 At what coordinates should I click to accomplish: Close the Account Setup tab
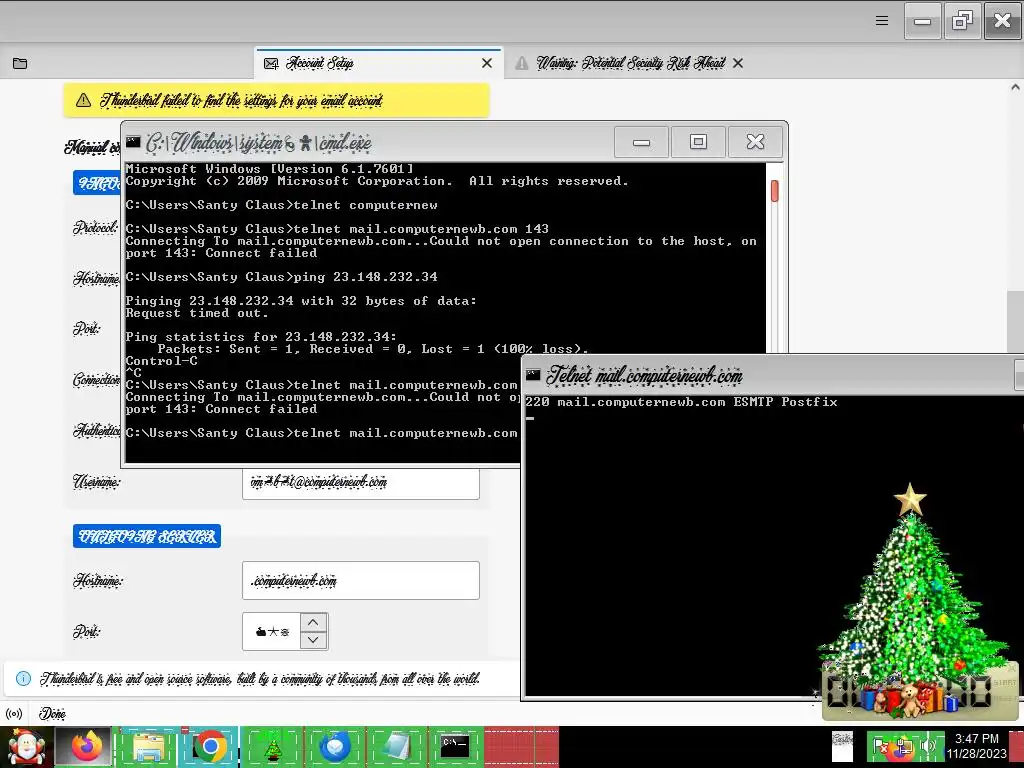pos(487,63)
